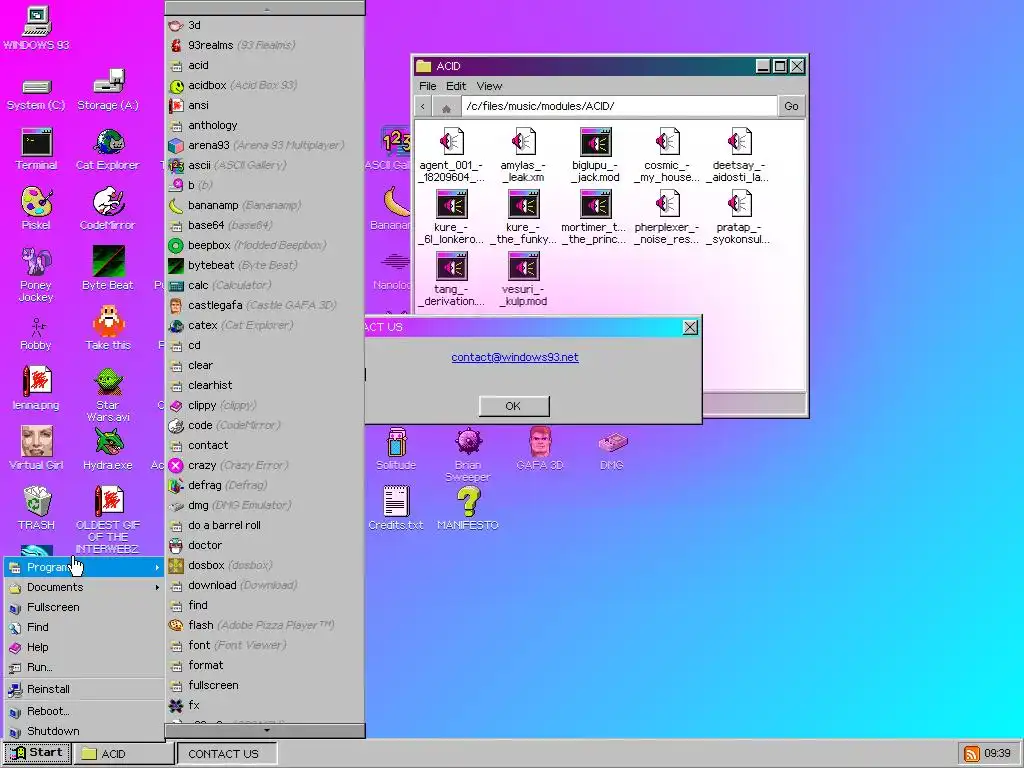Run Hydra.exe desktop icon
Viewport: 1024px width, 768px height.
point(108,448)
